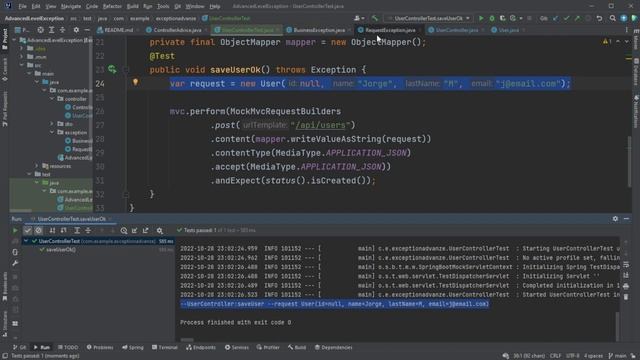Viewport: 640px width, 360px height.
Task: Collapse all test results in Run panel
Action: [88, 231]
